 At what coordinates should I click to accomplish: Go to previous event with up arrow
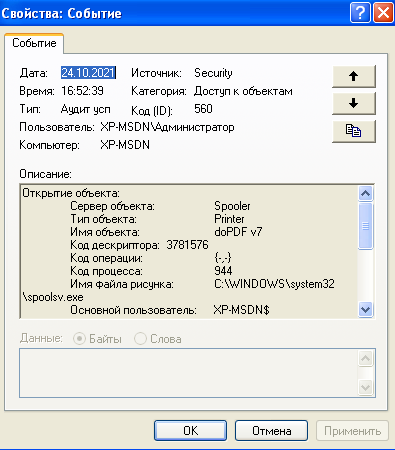click(x=354, y=76)
